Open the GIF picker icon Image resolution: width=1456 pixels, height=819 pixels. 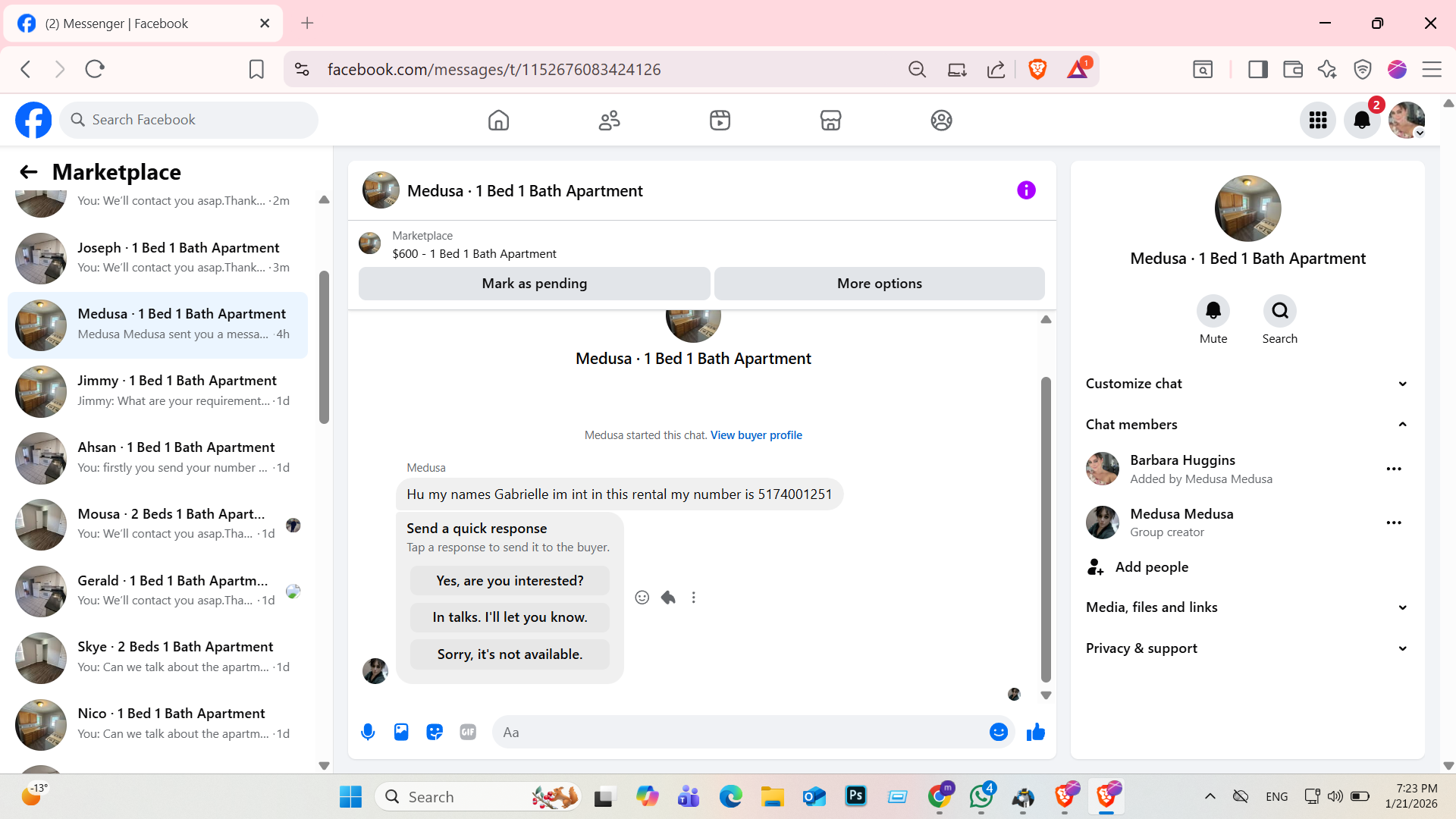[468, 732]
